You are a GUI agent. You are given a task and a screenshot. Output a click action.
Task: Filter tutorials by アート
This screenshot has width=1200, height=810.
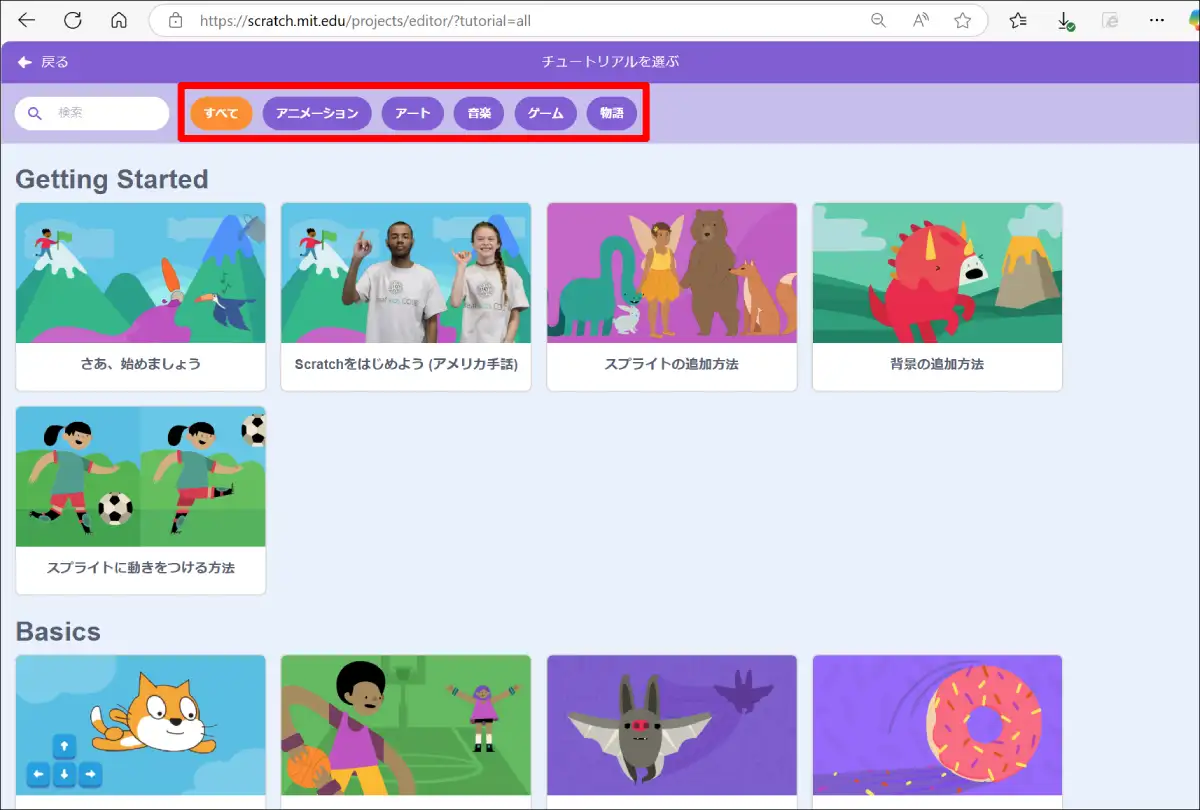click(412, 113)
